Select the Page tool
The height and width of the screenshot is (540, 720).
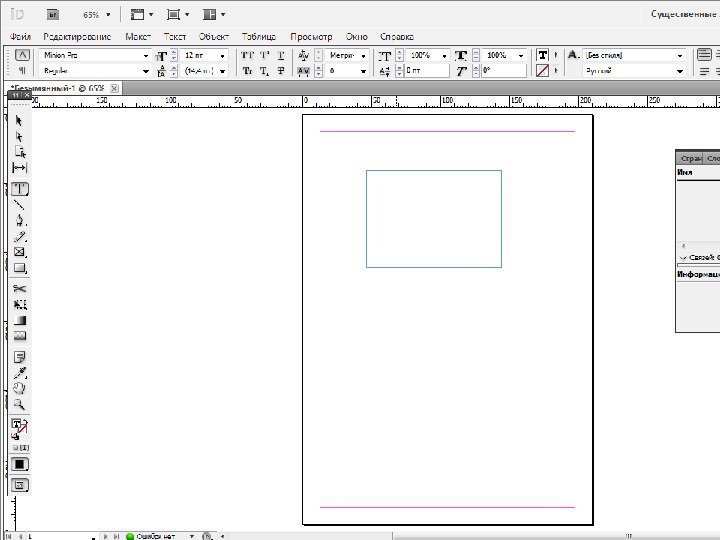tap(19, 152)
